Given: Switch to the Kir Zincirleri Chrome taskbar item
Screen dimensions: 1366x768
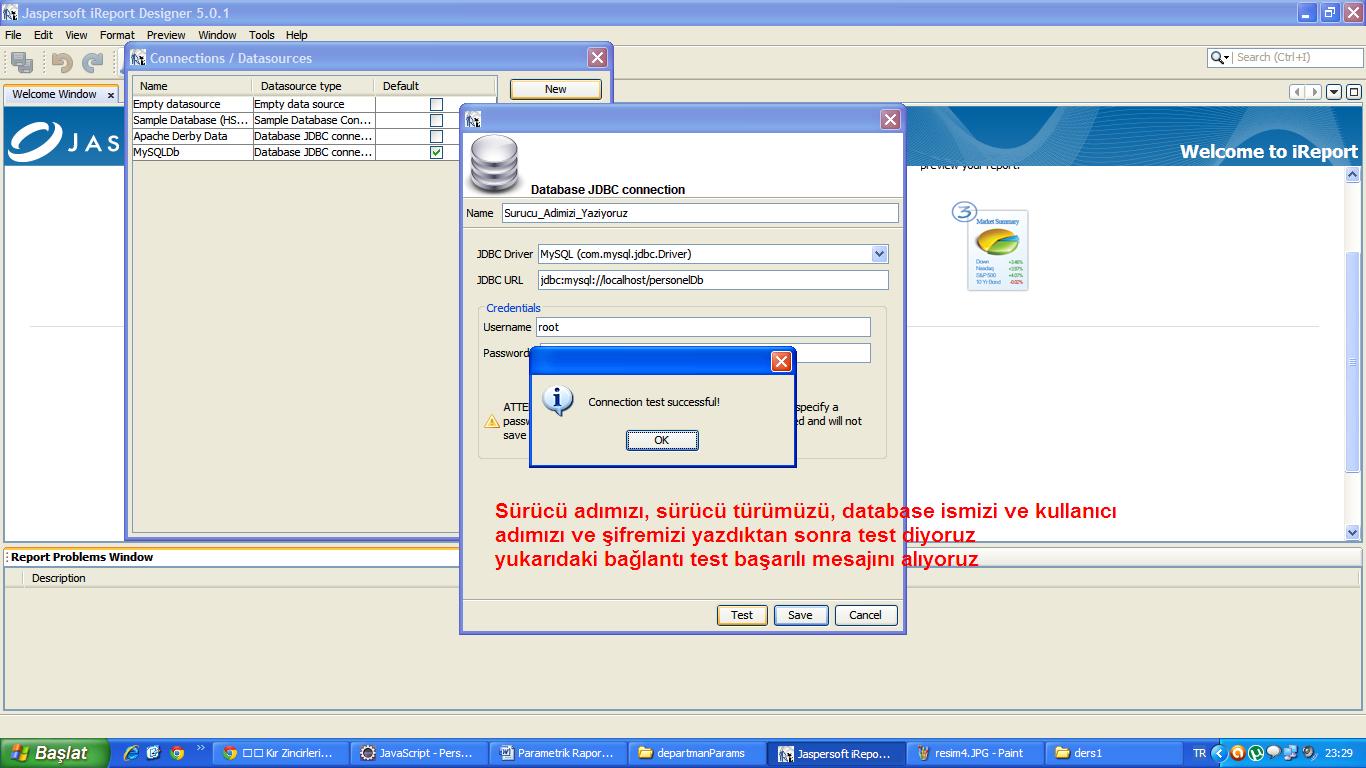Looking at the screenshot, I should coord(280,753).
